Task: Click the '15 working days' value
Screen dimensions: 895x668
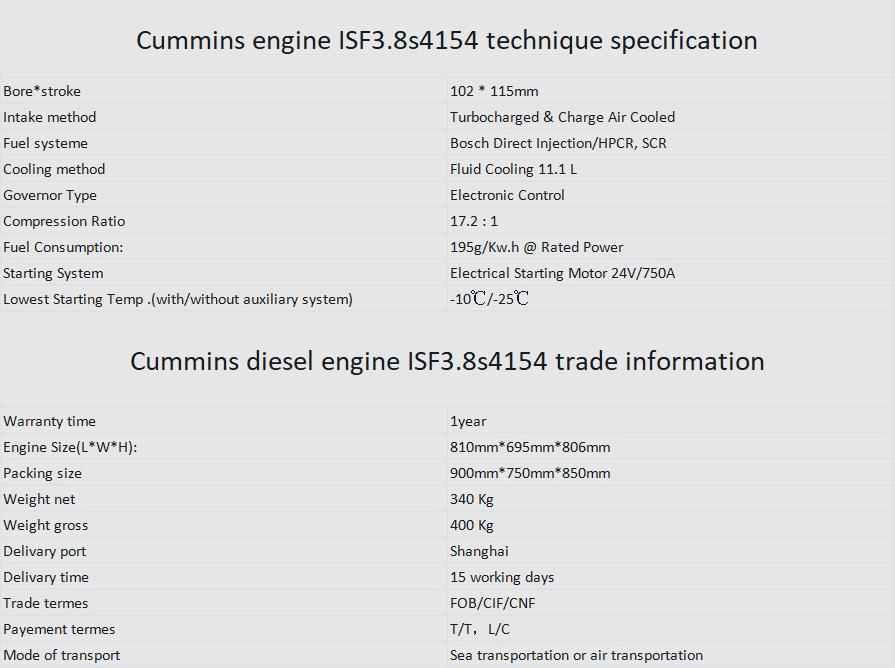Action: pyautogui.click(x=502, y=577)
